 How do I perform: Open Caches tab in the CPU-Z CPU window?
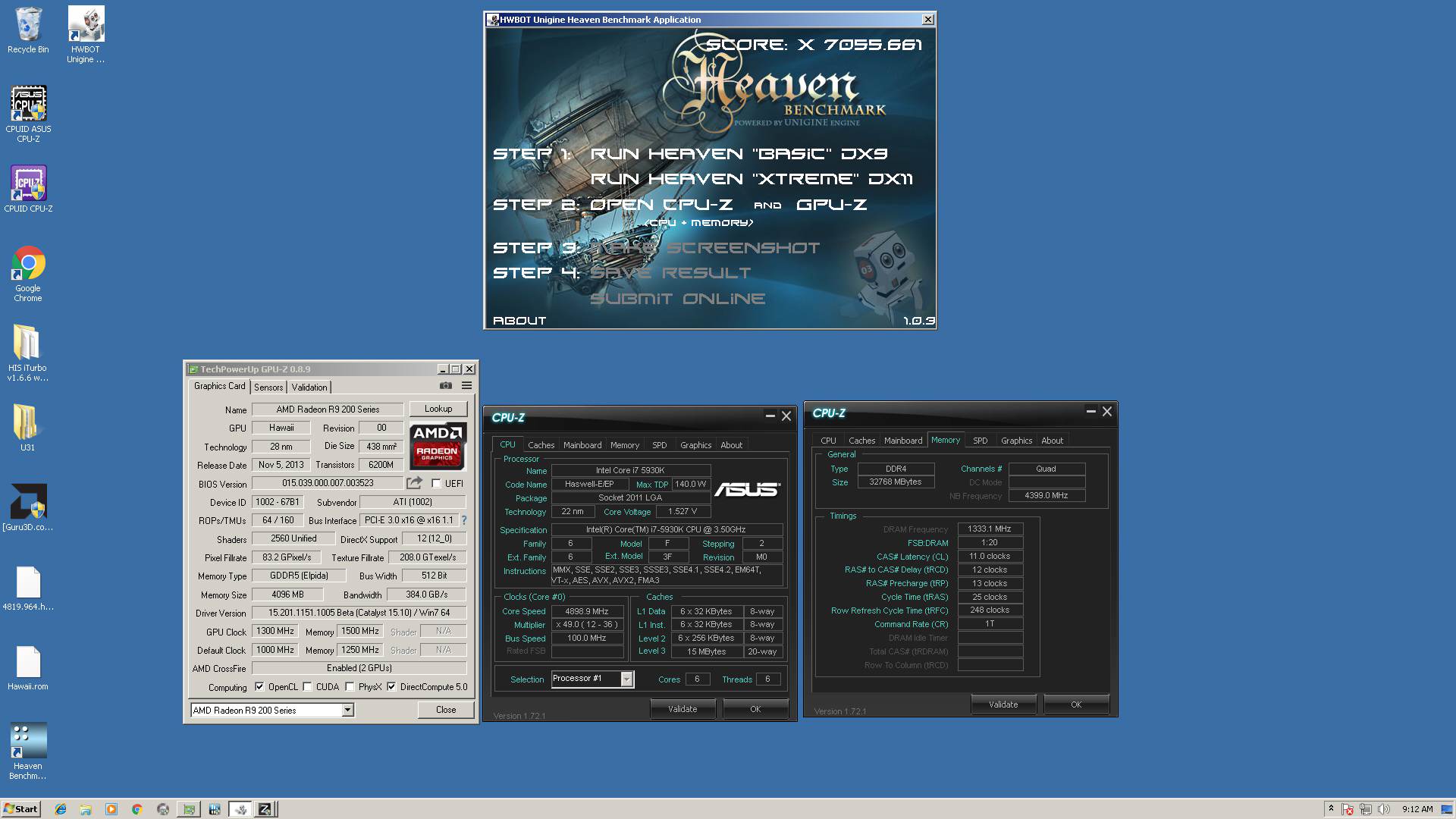pos(541,445)
